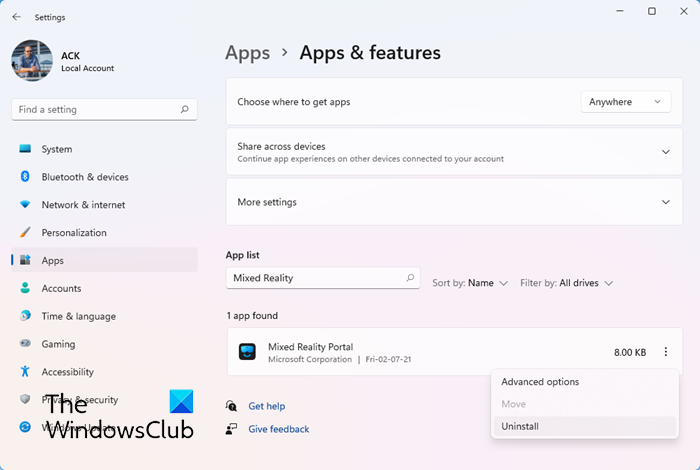Click the search icon in app list box
This screenshot has width=700, height=470.
coord(410,278)
